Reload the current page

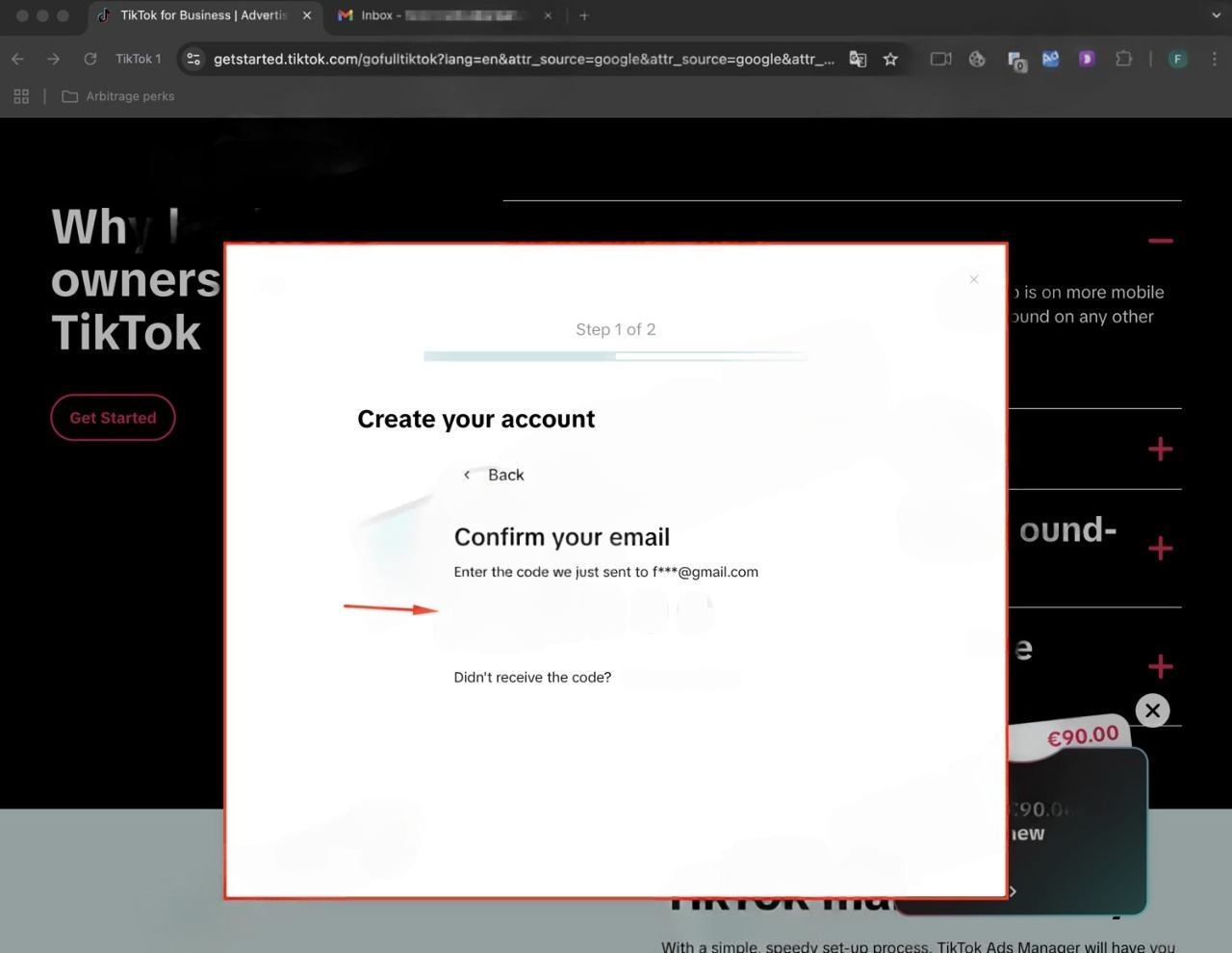pyautogui.click(x=90, y=59)
